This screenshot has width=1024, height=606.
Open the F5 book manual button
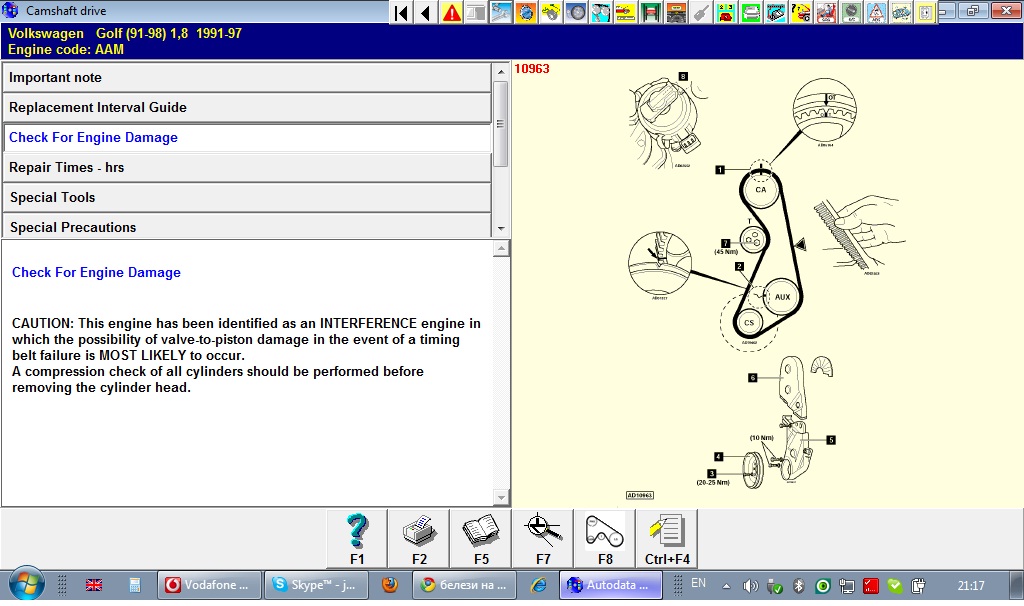coord(481,538)
